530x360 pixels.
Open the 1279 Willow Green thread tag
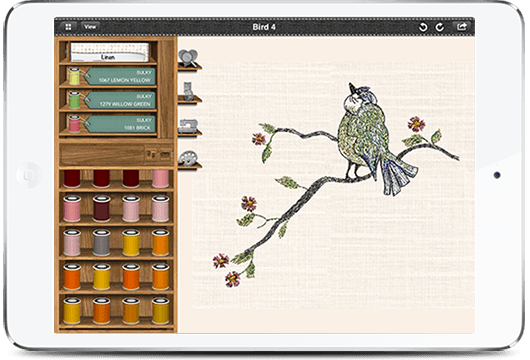[120, 100]
